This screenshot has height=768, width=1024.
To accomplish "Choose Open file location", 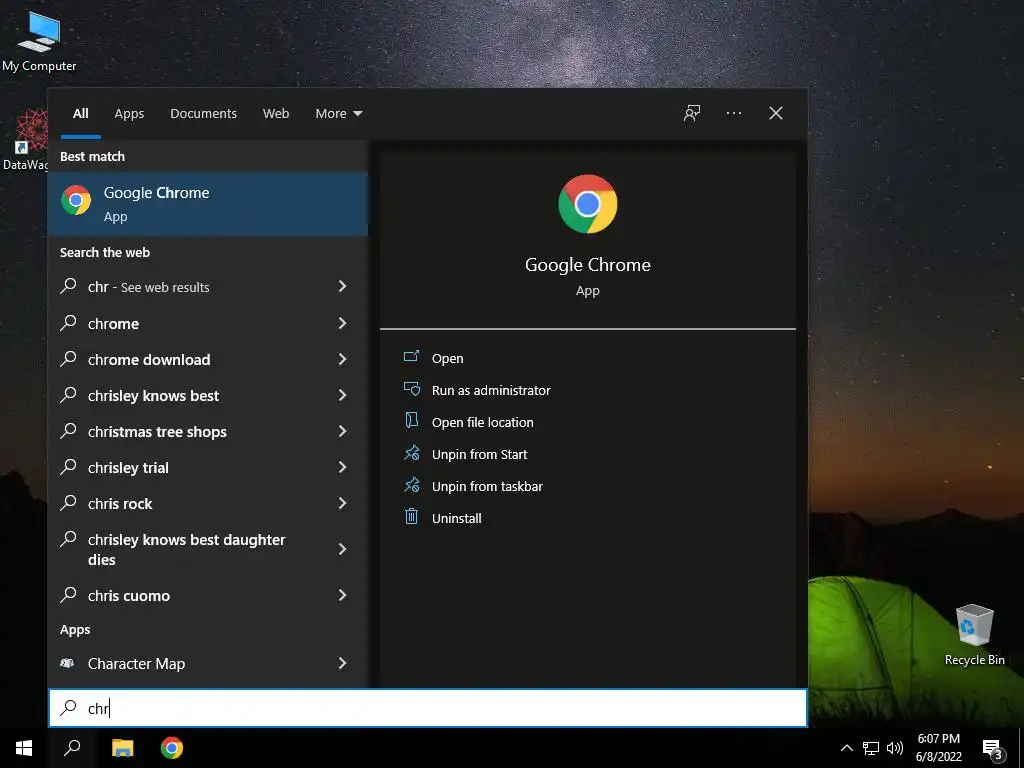I will click(483, 422).
